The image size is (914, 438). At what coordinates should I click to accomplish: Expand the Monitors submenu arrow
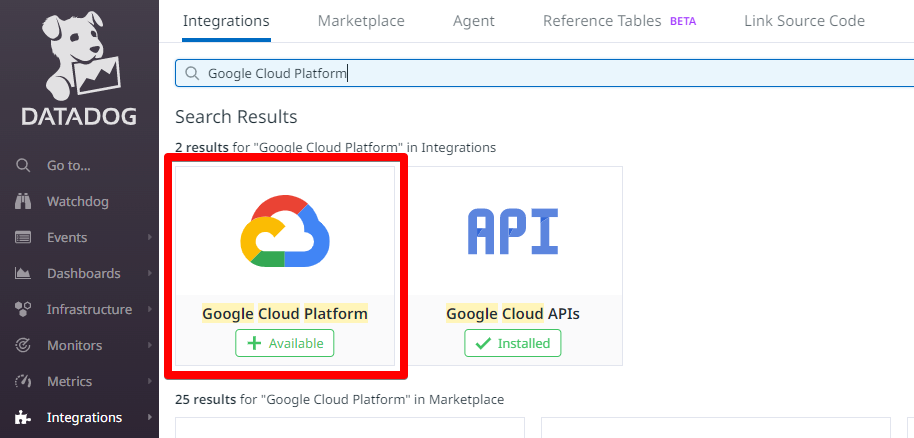[150, 345]
